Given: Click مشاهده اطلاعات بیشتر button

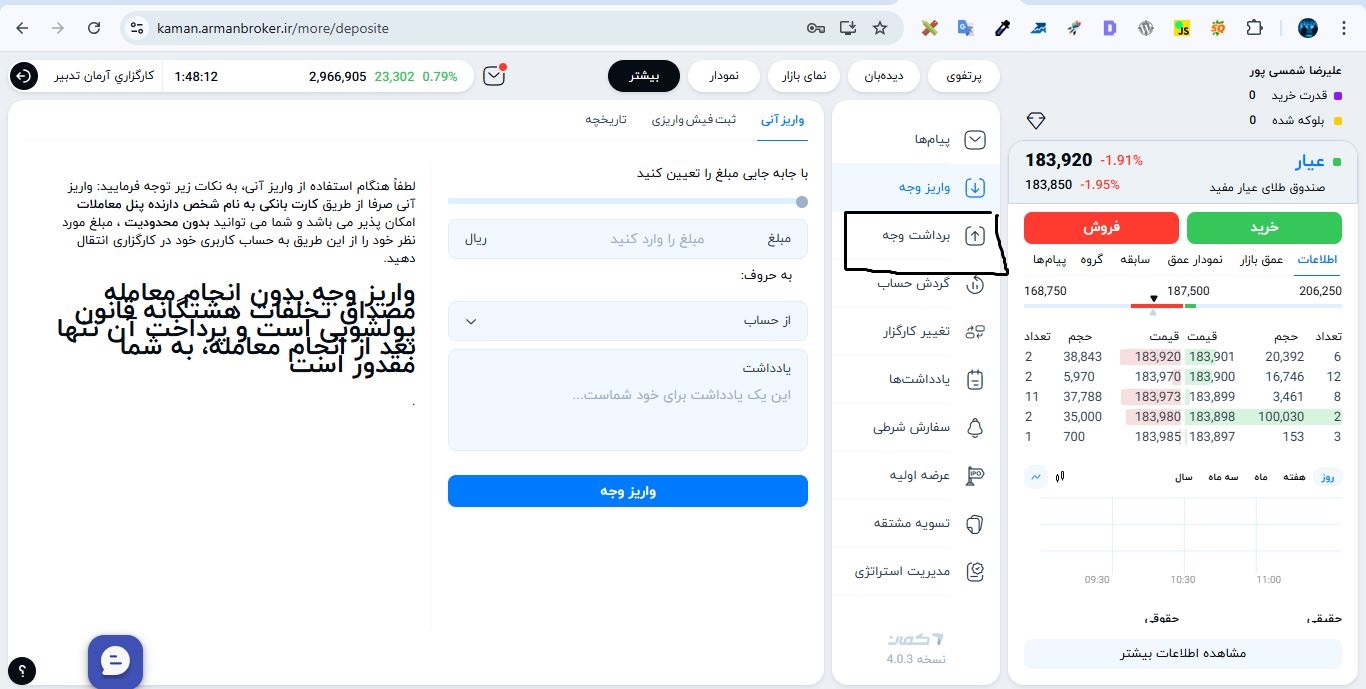Looking at the screenshot, I should coord(1183,654).
